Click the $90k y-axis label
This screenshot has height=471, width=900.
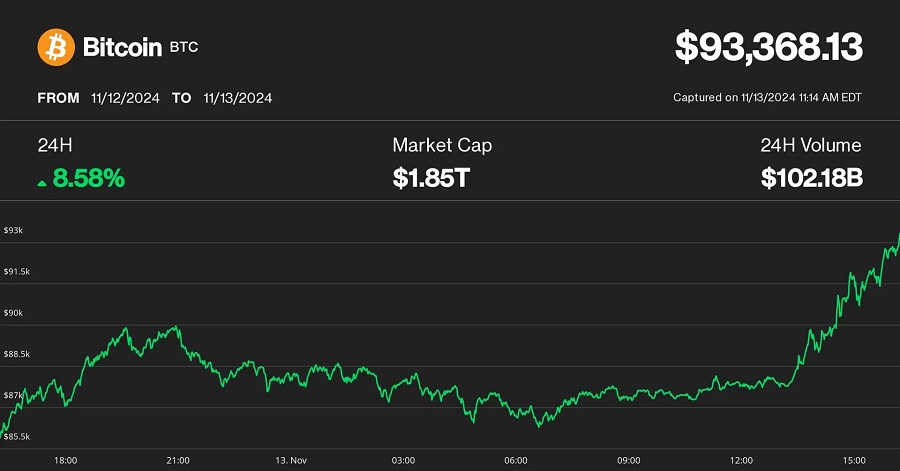pyautogui.click(x=13, y=313)
